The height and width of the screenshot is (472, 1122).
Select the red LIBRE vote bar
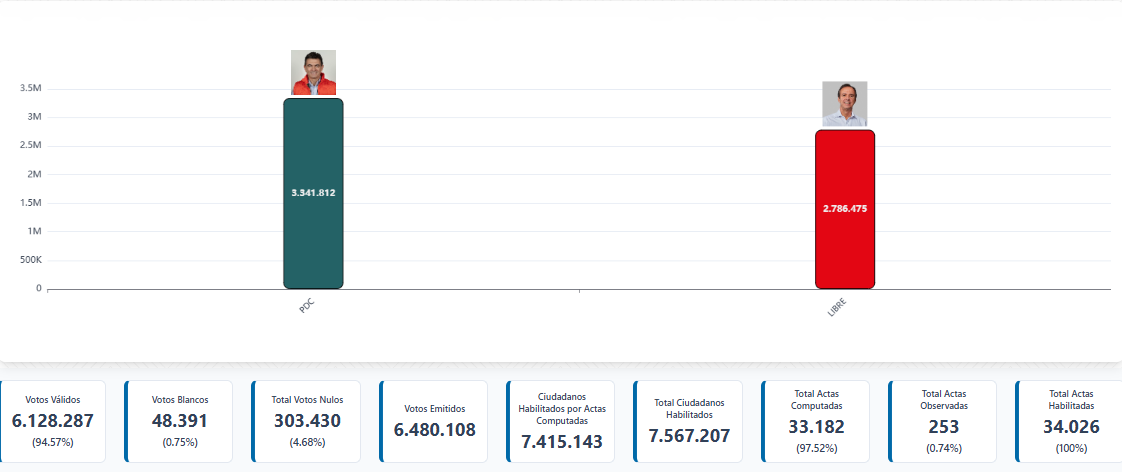point(845,250)
